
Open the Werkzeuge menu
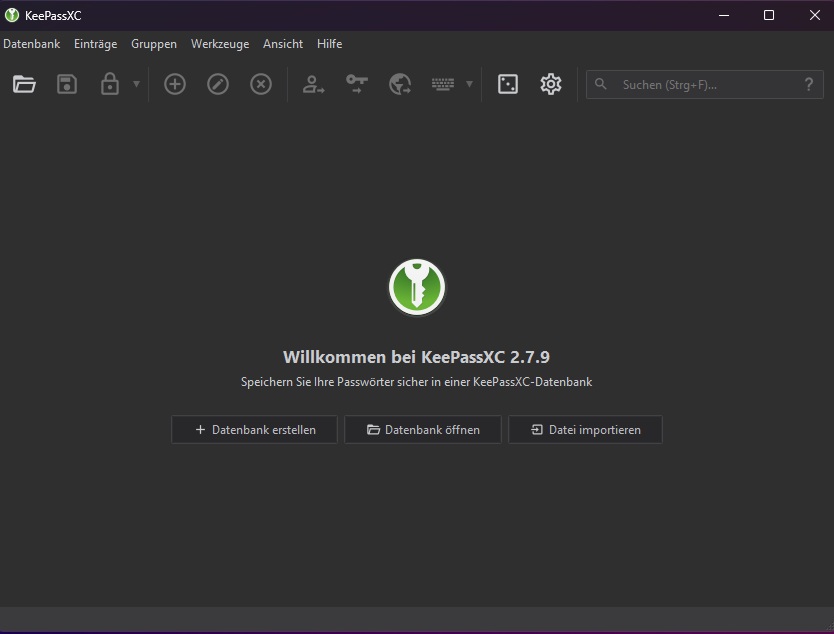[220, 44]
